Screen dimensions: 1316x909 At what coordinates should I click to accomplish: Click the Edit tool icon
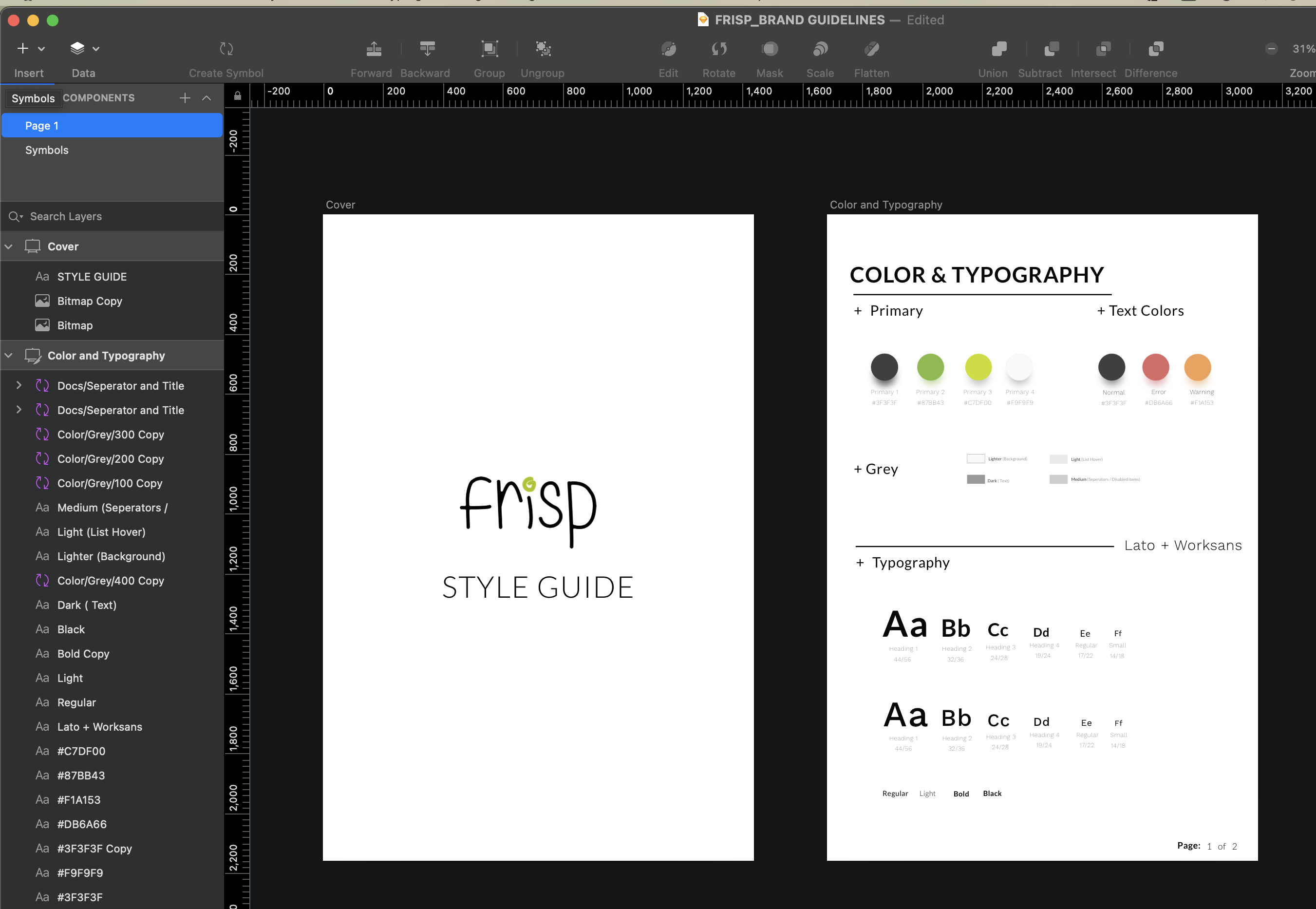pos(669,49)
